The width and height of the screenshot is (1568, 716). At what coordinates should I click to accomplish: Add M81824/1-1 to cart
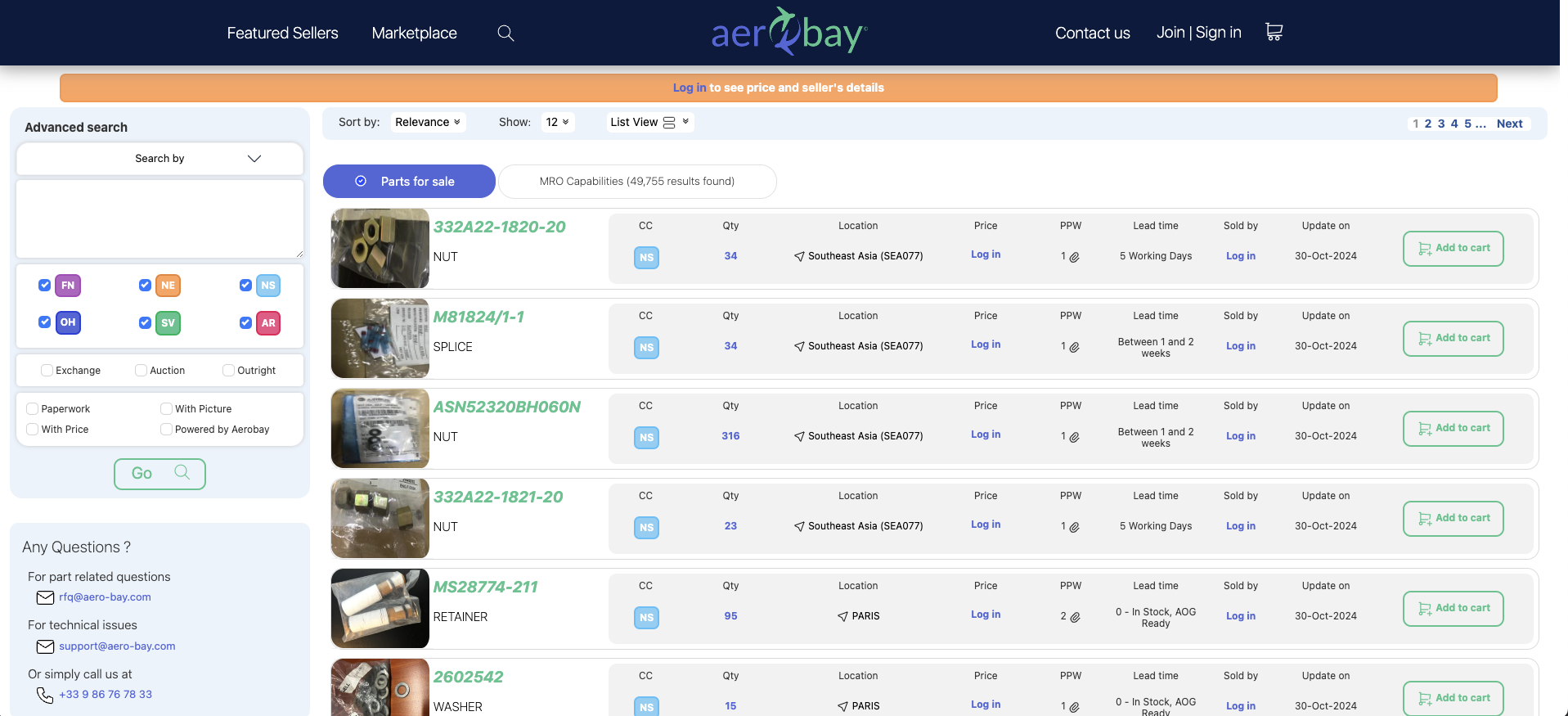1453,338
